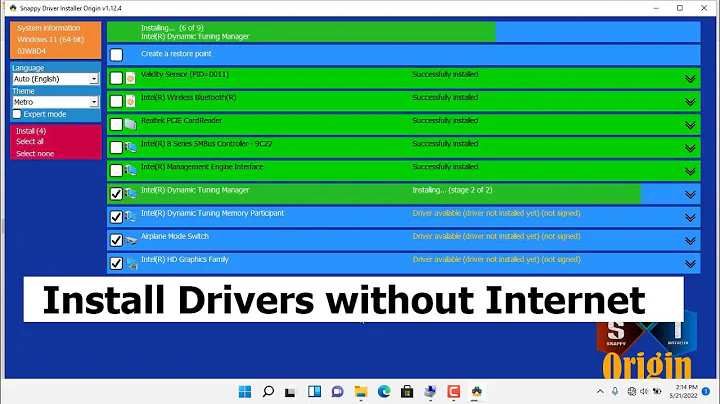720x404 pixels.
Task: Click the Snappy Driver Installer taskbar icon
Action: coord(477,392)
